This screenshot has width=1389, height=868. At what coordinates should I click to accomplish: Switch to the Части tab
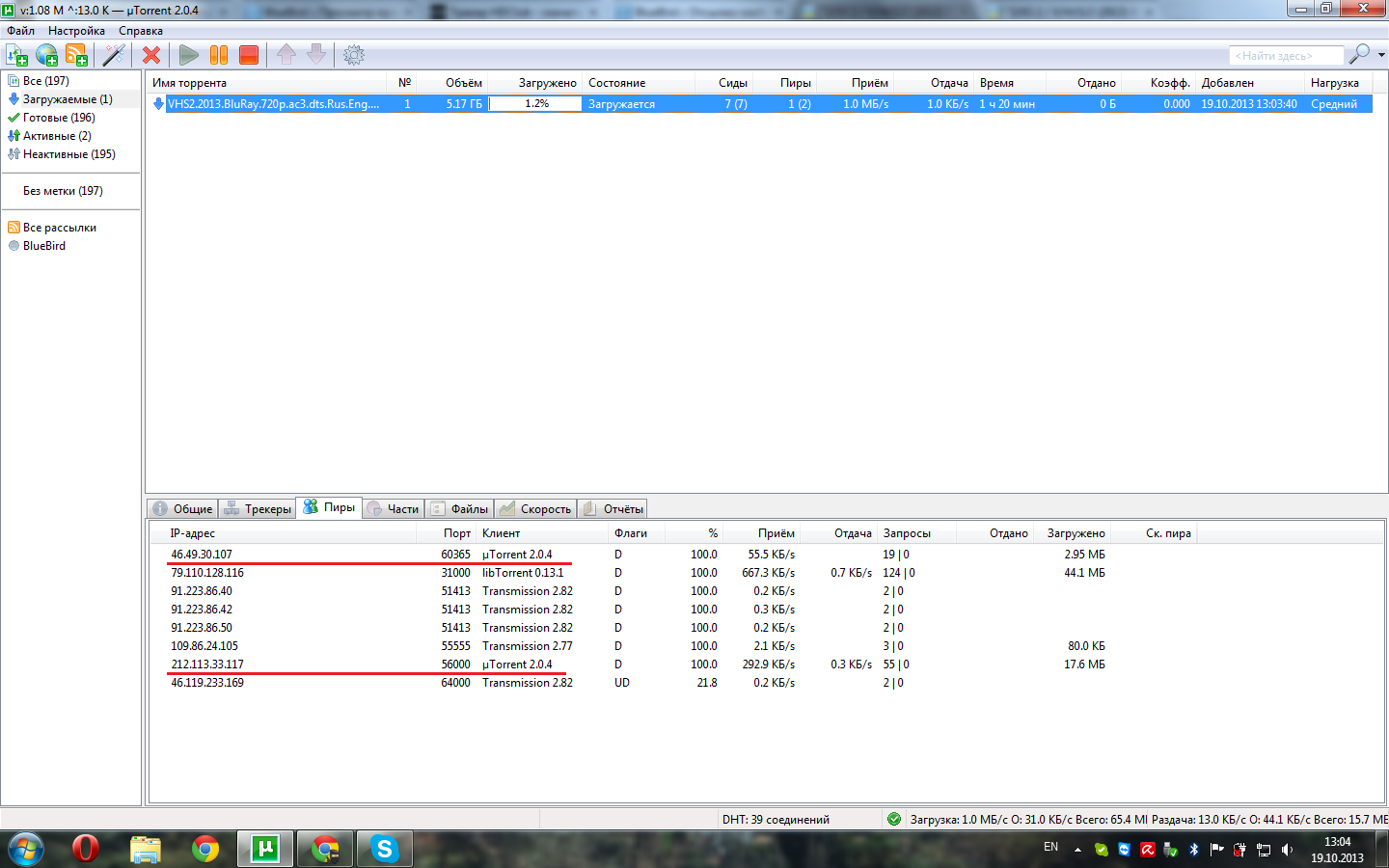[394, 508]
